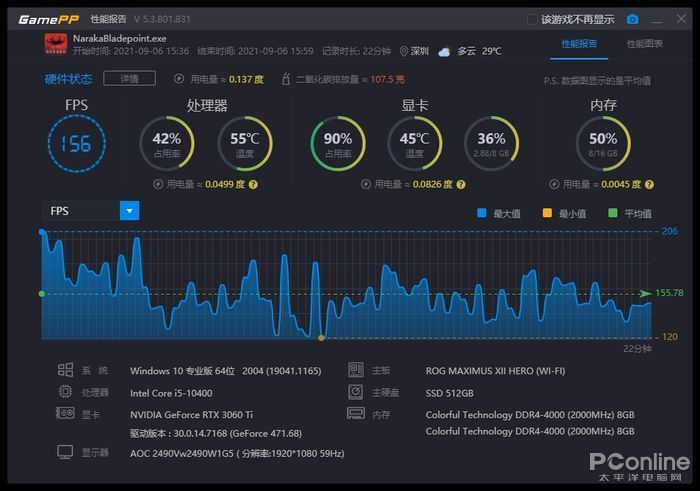Click the NarakaBladepoint game icon
The width and height of the screenshot is (700, 491).
(56, 44)
